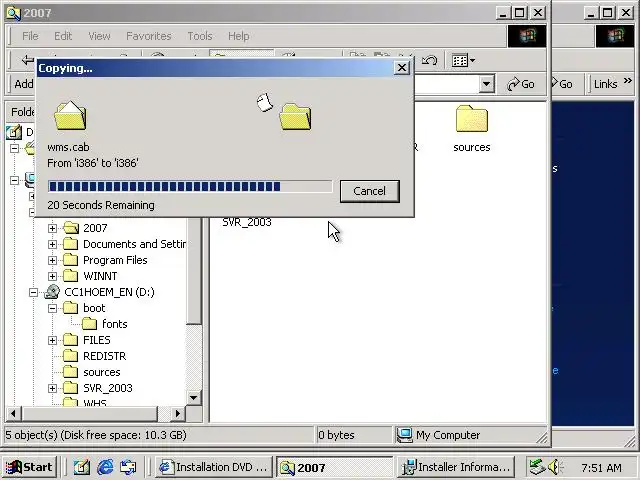Click the My Computer status bar icon
Screen dimensions: 640x480
point(404,435)
